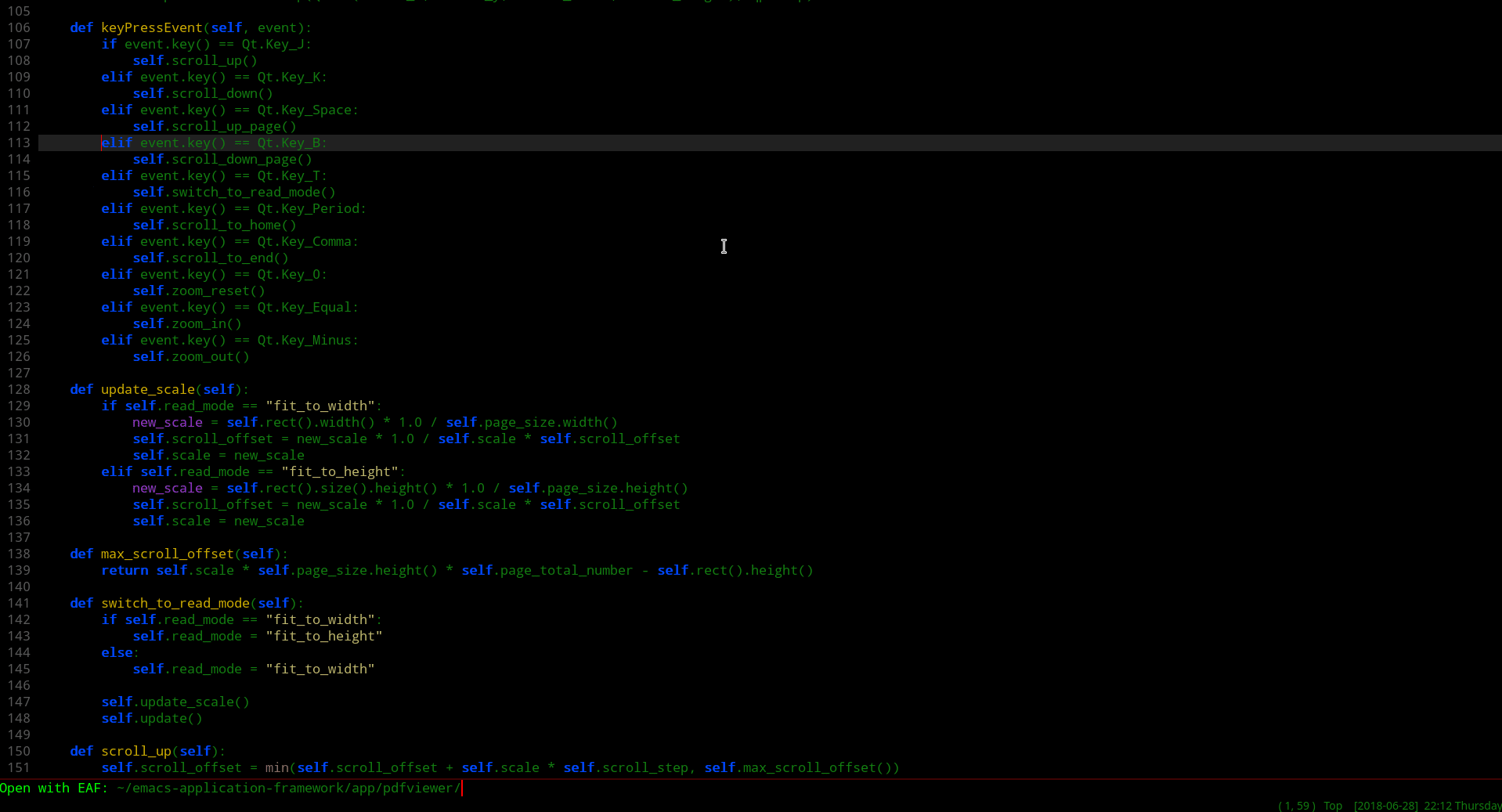
Task: Click the min function call on line 151
Action: [x=276, y=767]
